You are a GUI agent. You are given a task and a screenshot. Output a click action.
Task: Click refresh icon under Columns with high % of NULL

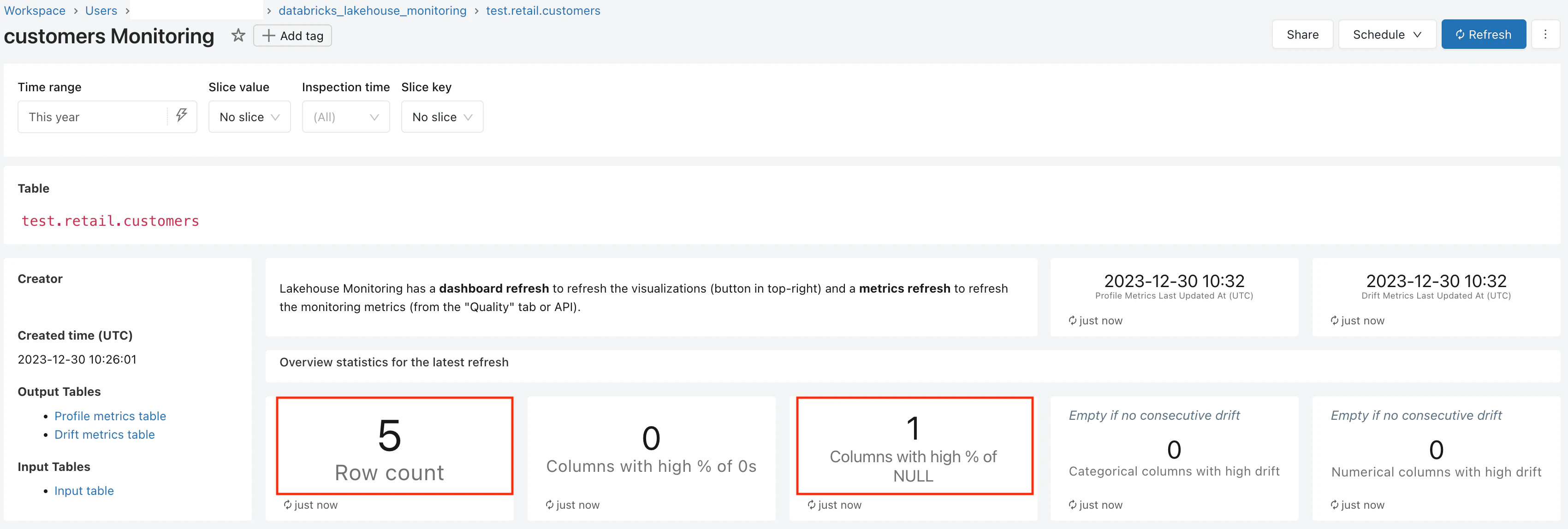pyautogui.click(x=811, y=505)
